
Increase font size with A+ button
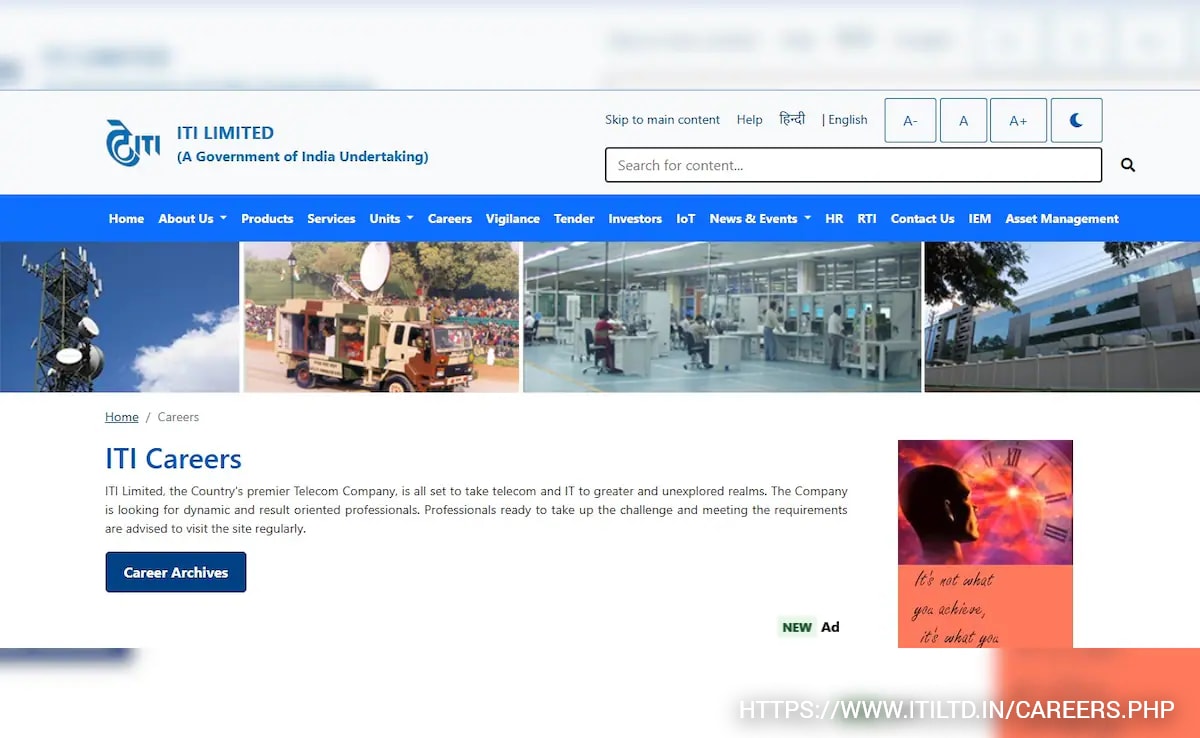(x=1018, y=120)
